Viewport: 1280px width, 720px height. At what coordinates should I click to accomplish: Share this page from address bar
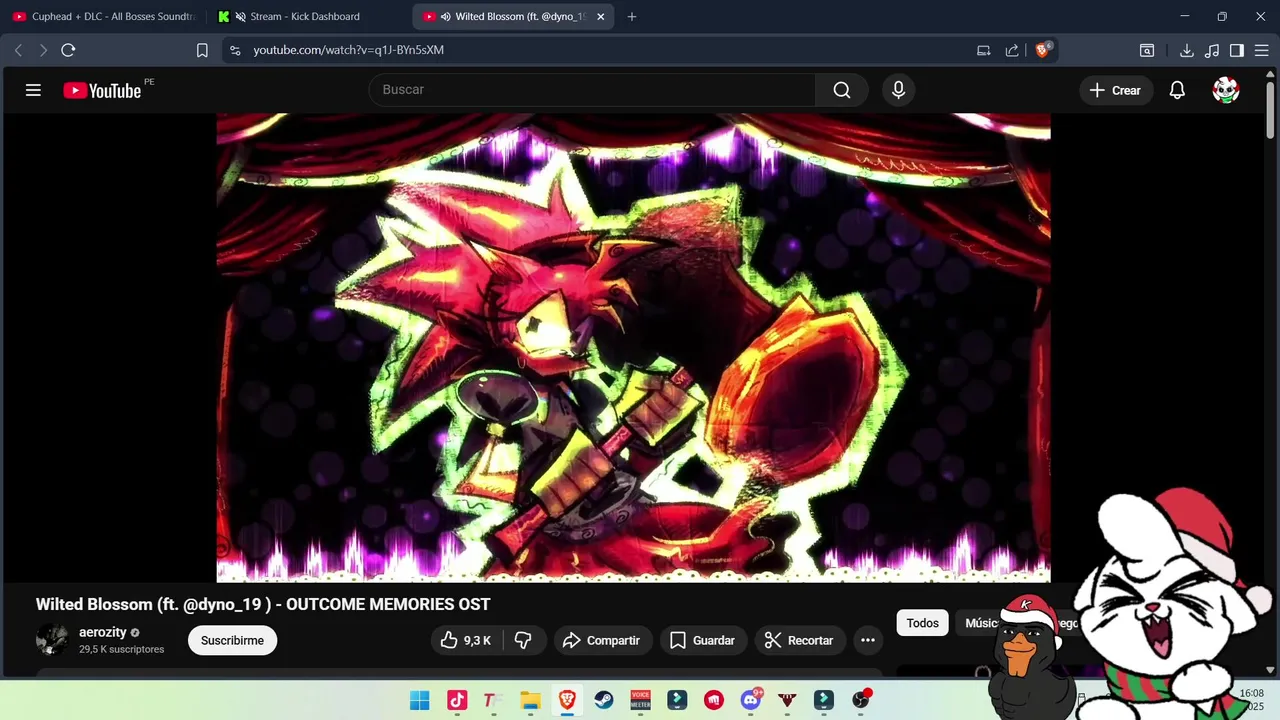(x=1012, y=50)
